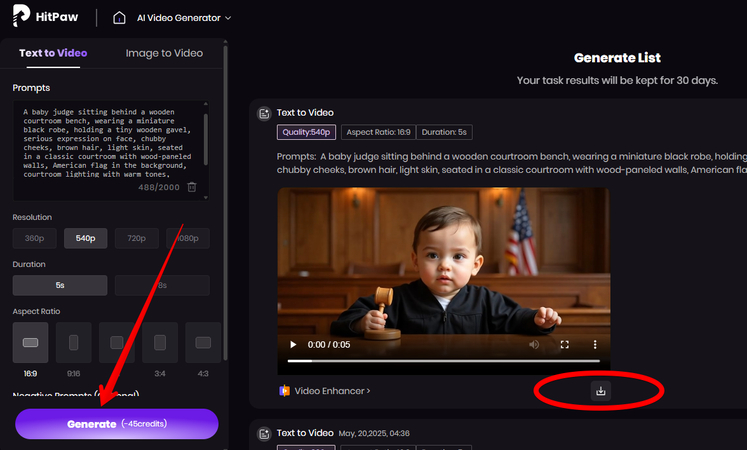The height and width of the screenshot is (450, 747).
Task: Click the Duration: 5s tag
Action: coord(444,132)
